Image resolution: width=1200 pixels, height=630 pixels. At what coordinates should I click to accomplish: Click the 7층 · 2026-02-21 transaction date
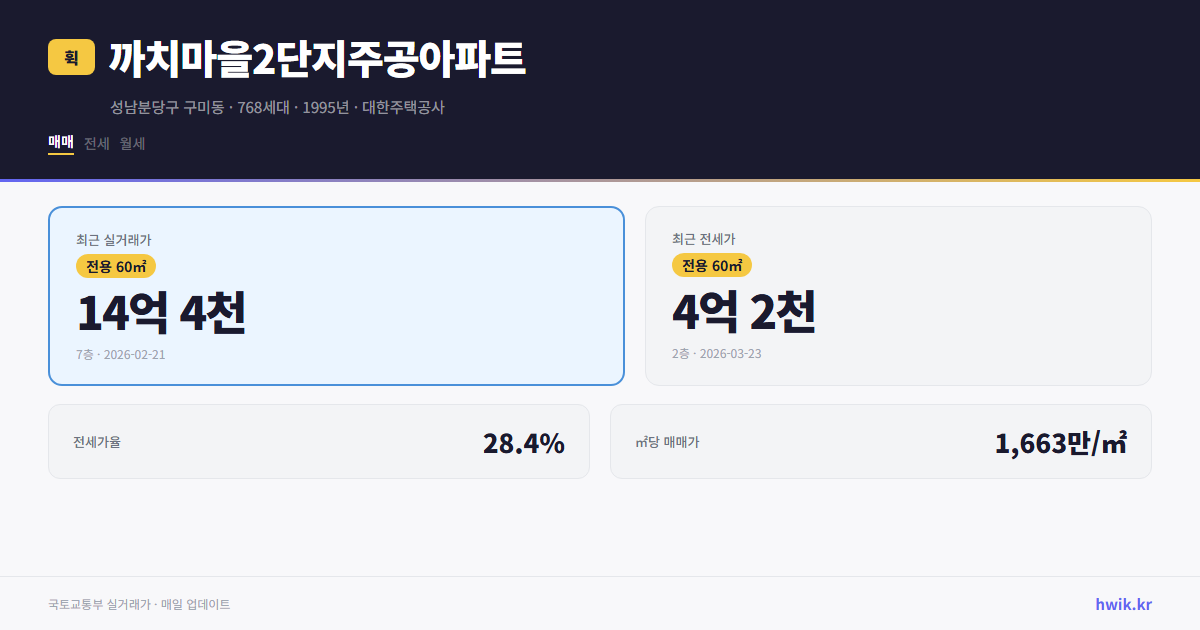click(x=120, y=355)
